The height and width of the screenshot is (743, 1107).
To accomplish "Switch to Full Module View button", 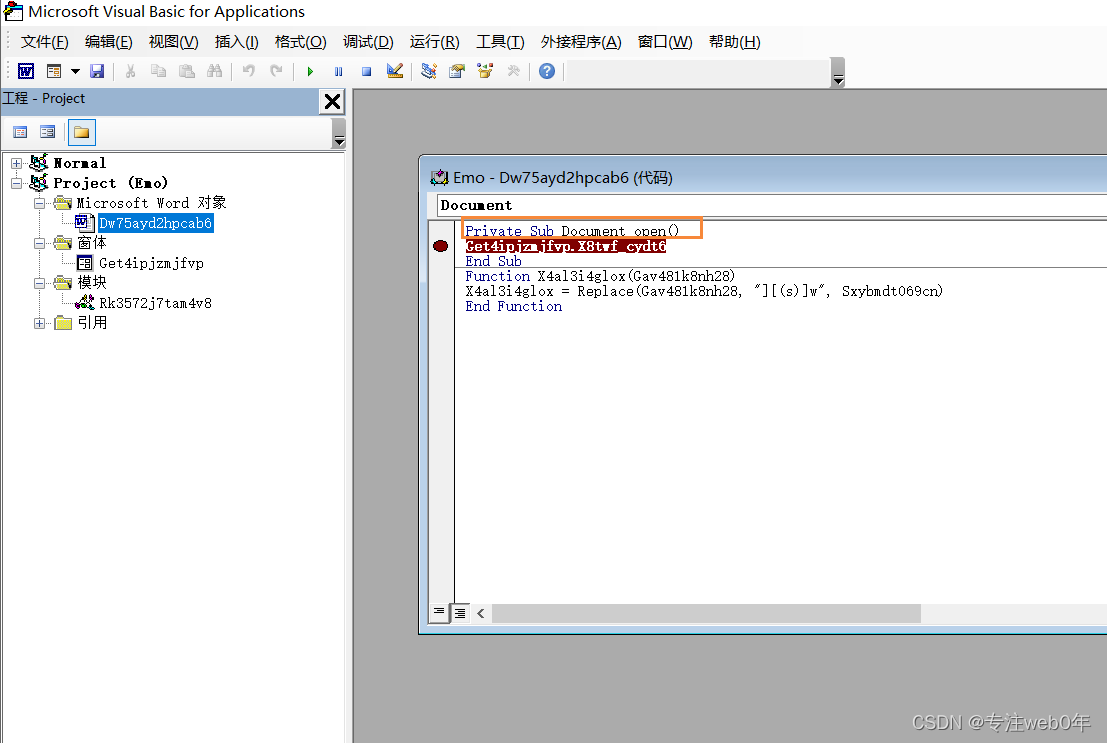I will 460,612.
